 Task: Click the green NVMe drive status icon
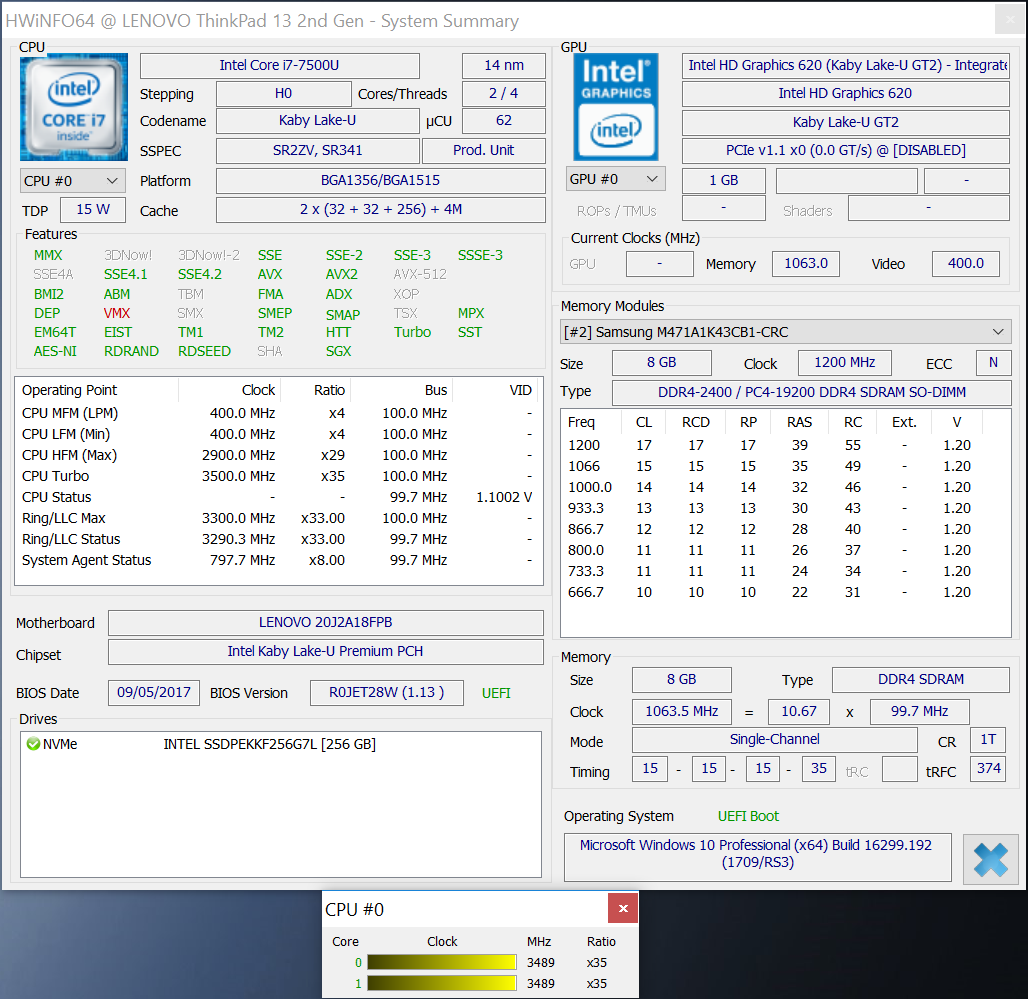click(33, 744)
